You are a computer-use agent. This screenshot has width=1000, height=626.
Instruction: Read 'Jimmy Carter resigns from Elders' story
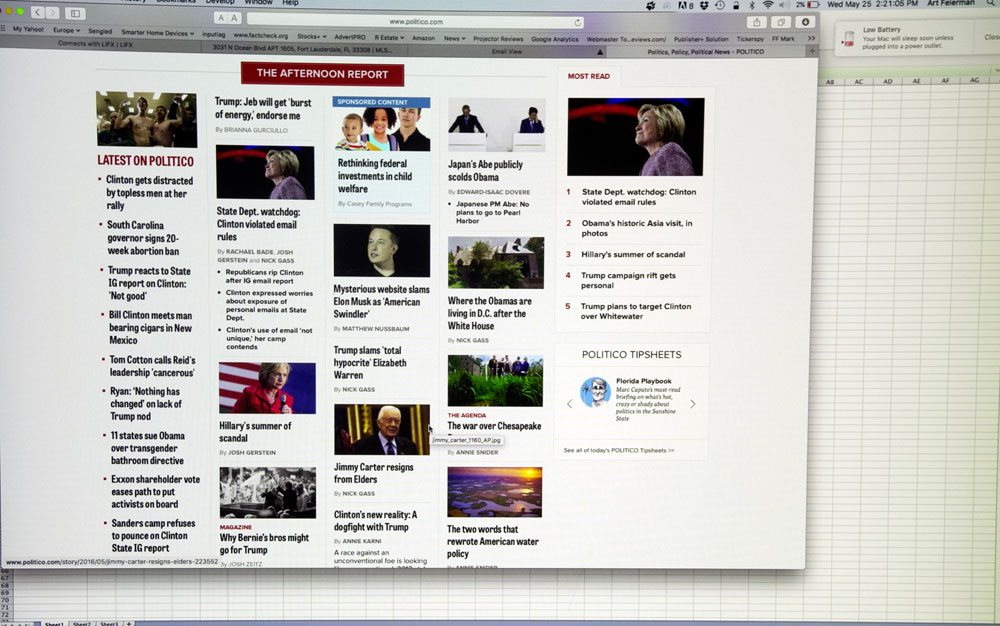click(x=373, y=473)
